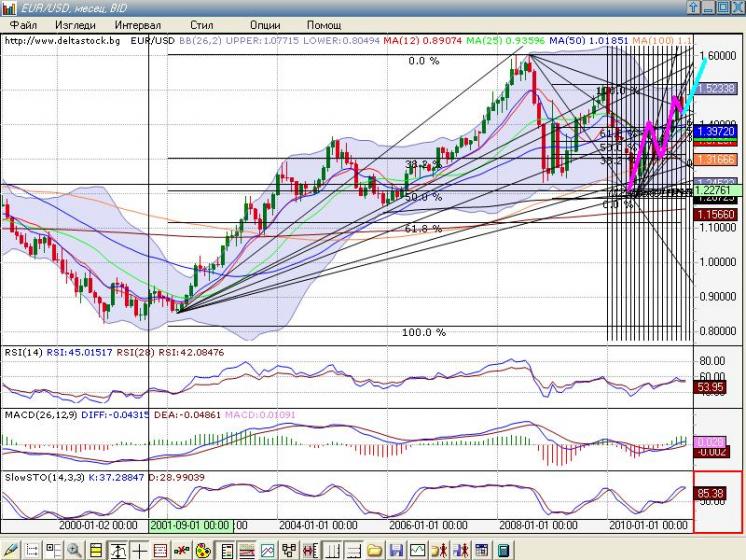746x560 pixels.
Task: Open the Интервал menu
Action: coord(137,25)
